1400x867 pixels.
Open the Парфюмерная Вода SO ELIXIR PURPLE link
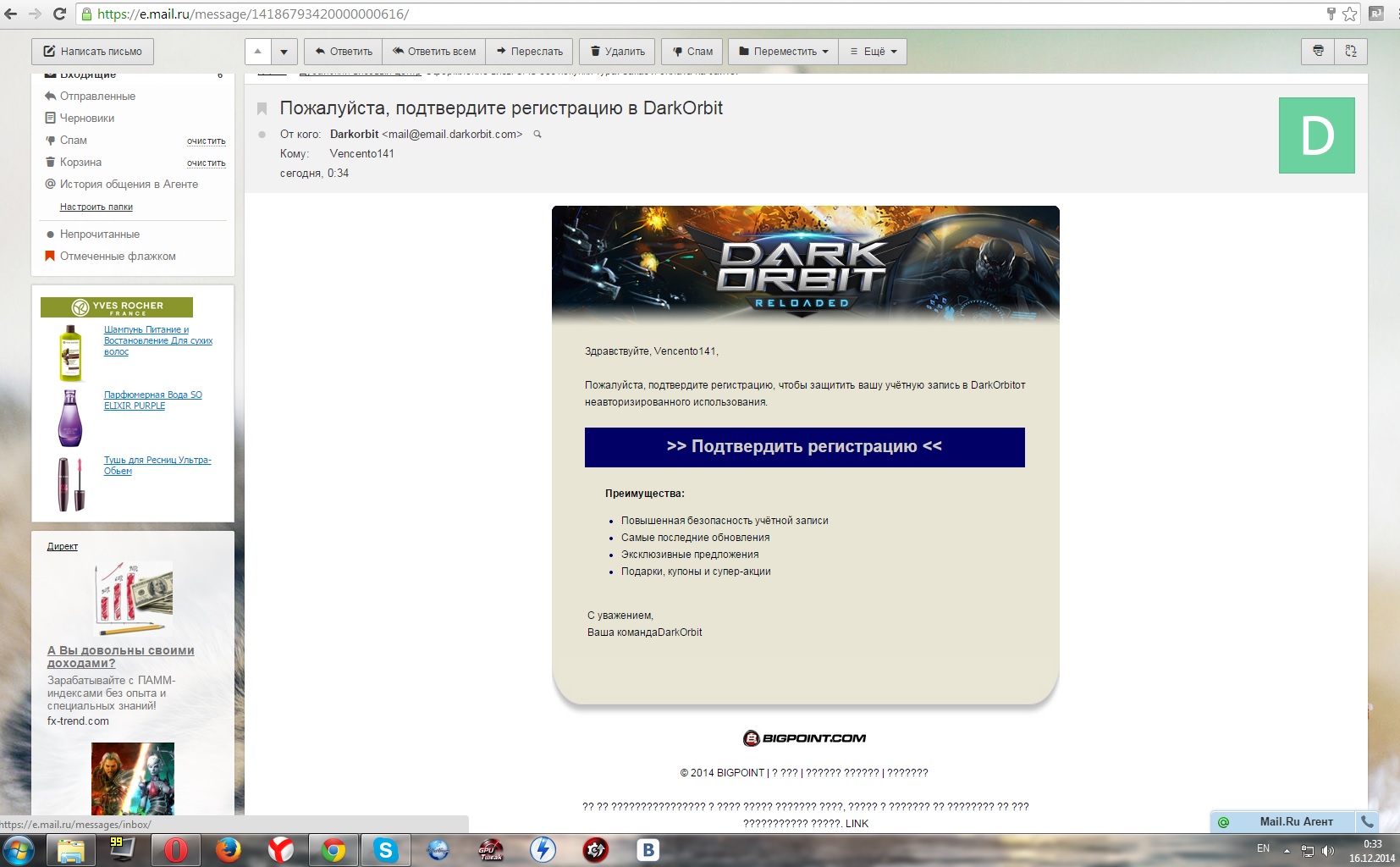point(152,400)
